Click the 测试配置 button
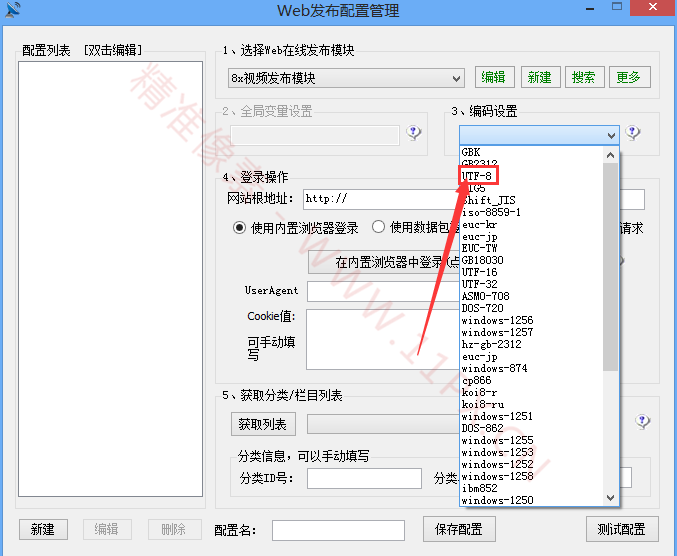 (x=621, y=529)
